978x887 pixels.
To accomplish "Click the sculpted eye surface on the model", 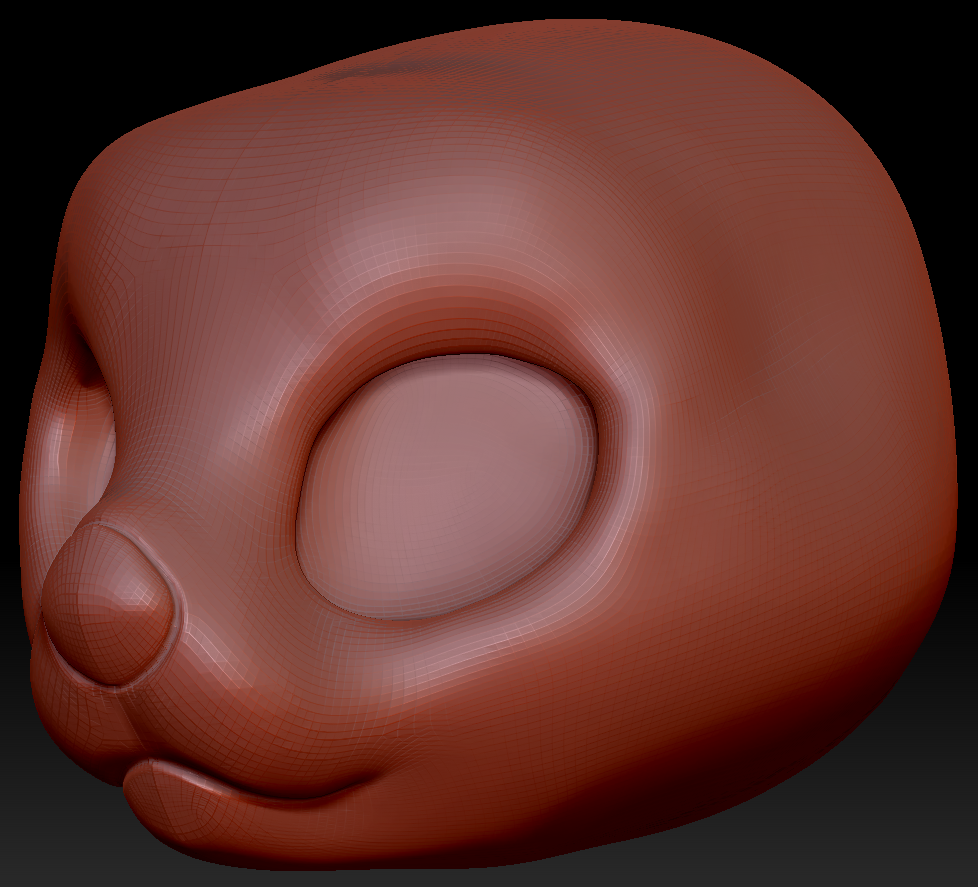I will pos(447,487).
